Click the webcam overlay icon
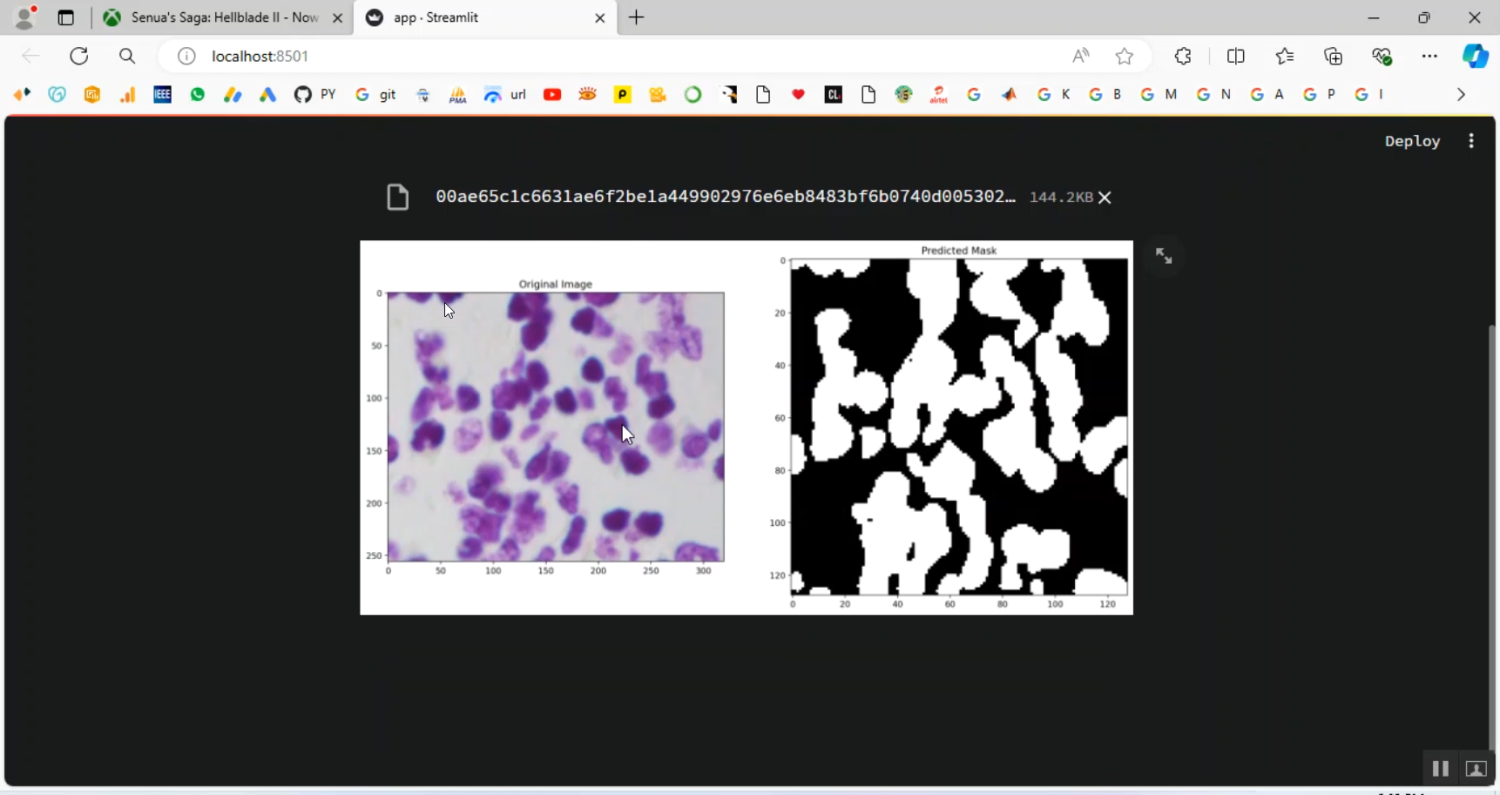Image resolution: width=1500 pixels, height=795 pixels. (1476, 768)
